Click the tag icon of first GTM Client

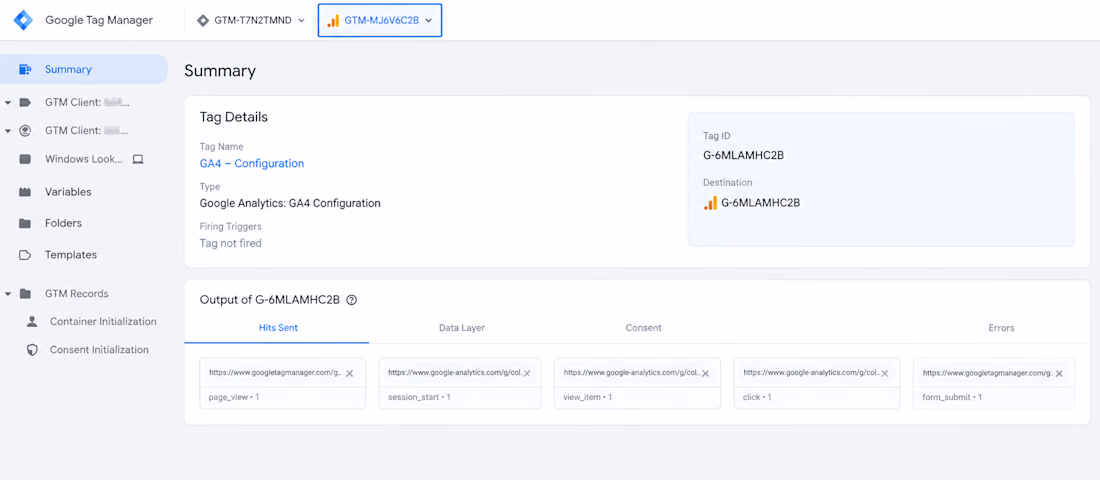(x=25, y=102)
